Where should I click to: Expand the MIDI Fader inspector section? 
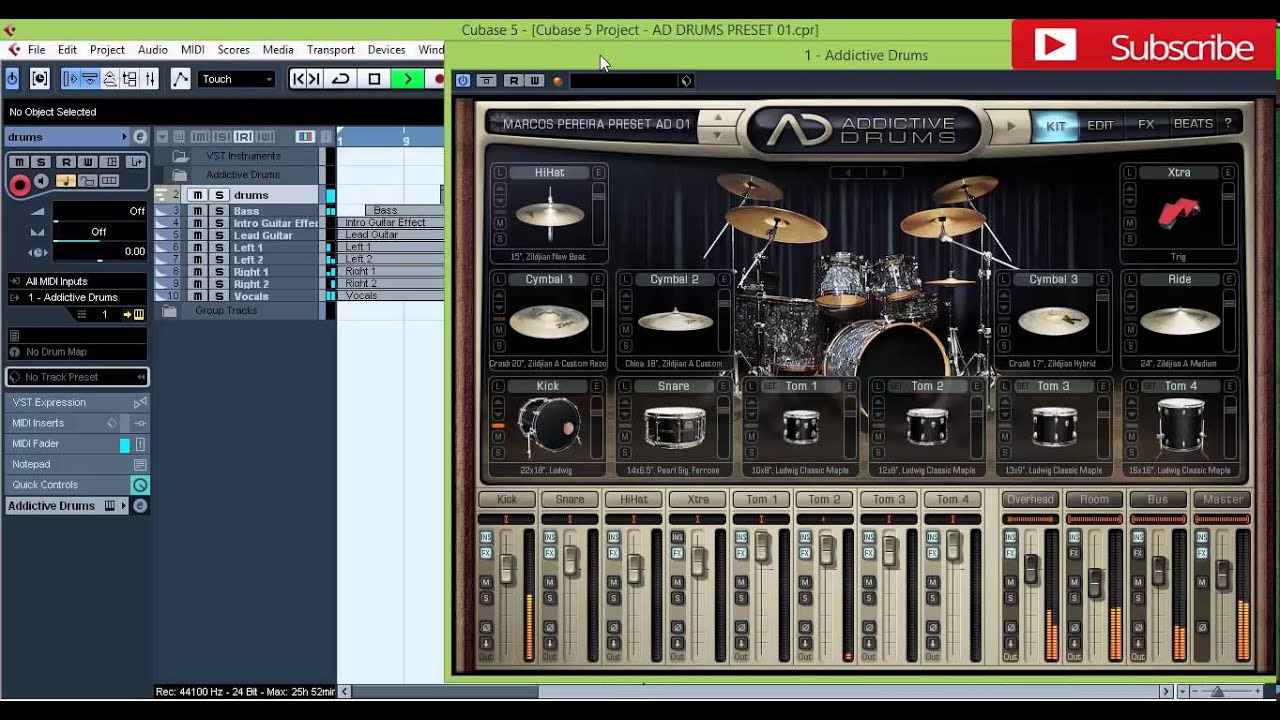(77, 444)
